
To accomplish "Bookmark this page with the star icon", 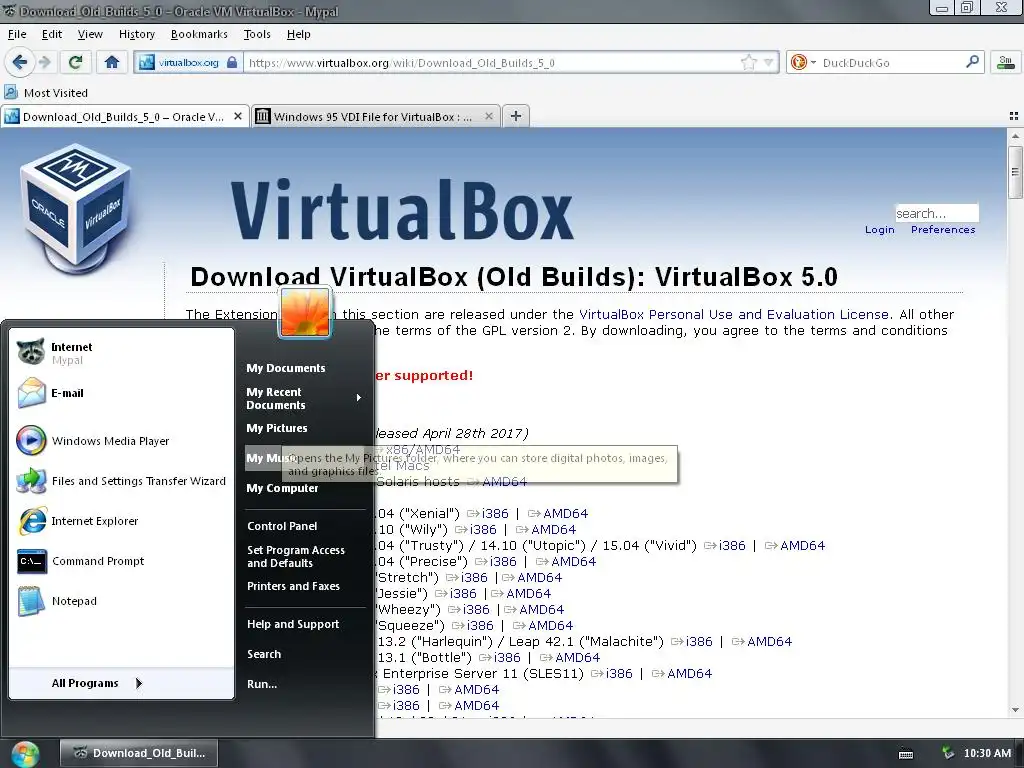I will tap(748, 63).
